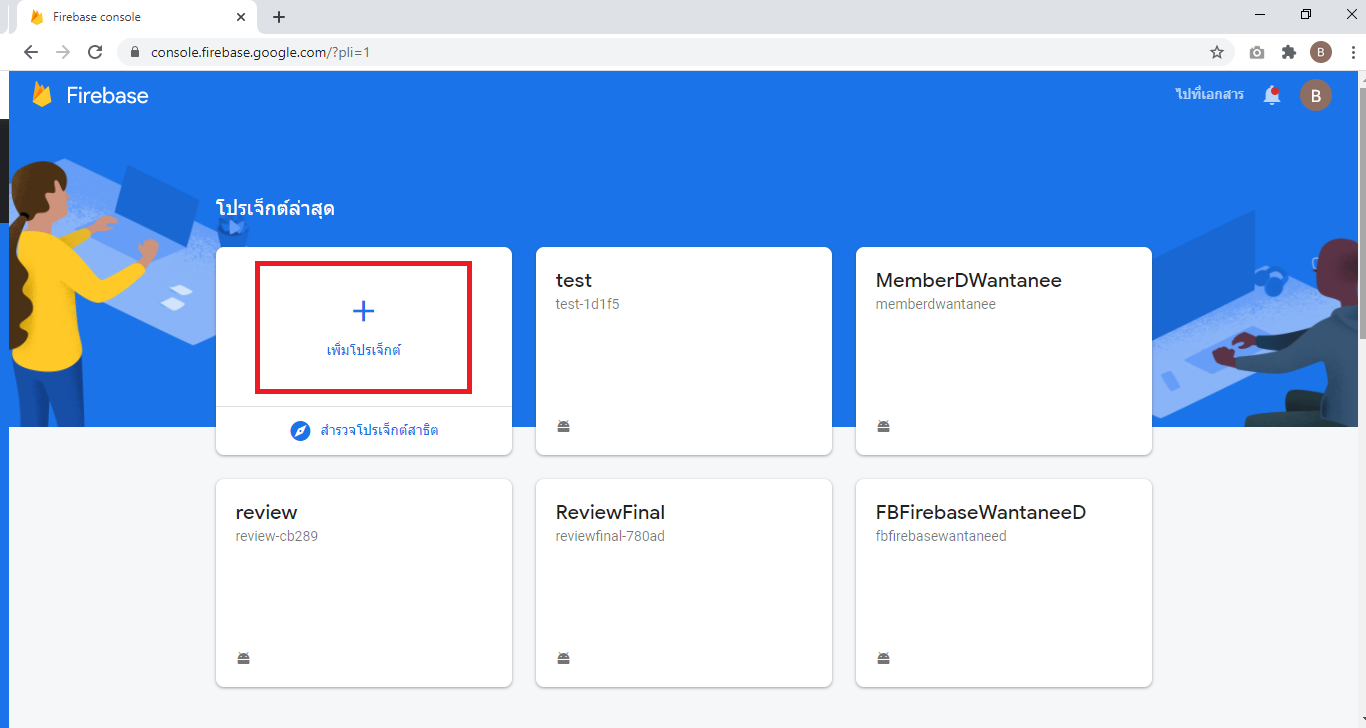This screenshot has width=1366, height=728.
Task: Open ไปที่เอกสาร docs link
Action: pyautogui.click(x=1210, y=95)
